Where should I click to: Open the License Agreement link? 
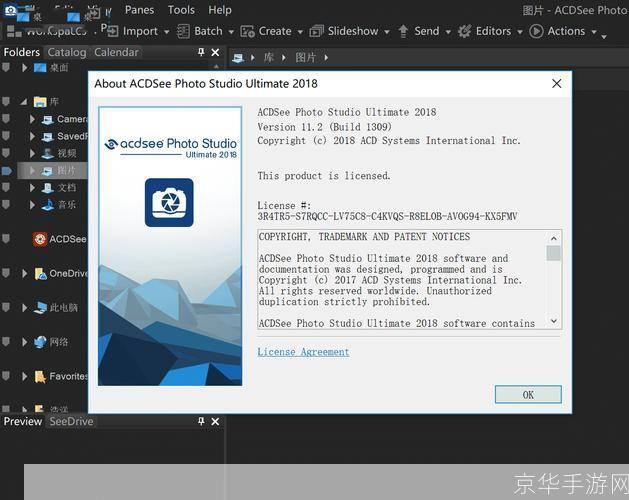tap(303, 352)
